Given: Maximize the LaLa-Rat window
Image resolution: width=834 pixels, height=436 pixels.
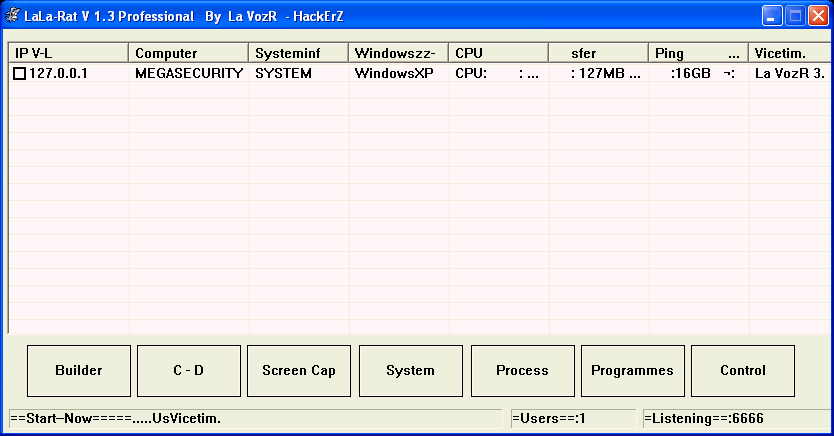Looking at the screenshot, I should click(795, 16).
